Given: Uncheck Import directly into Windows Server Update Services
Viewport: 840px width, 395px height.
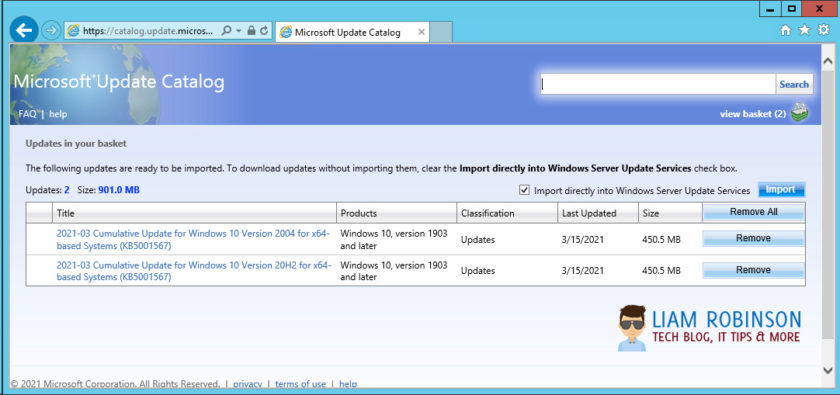Looking at the screenshot, I should click(x=524, y=190).
